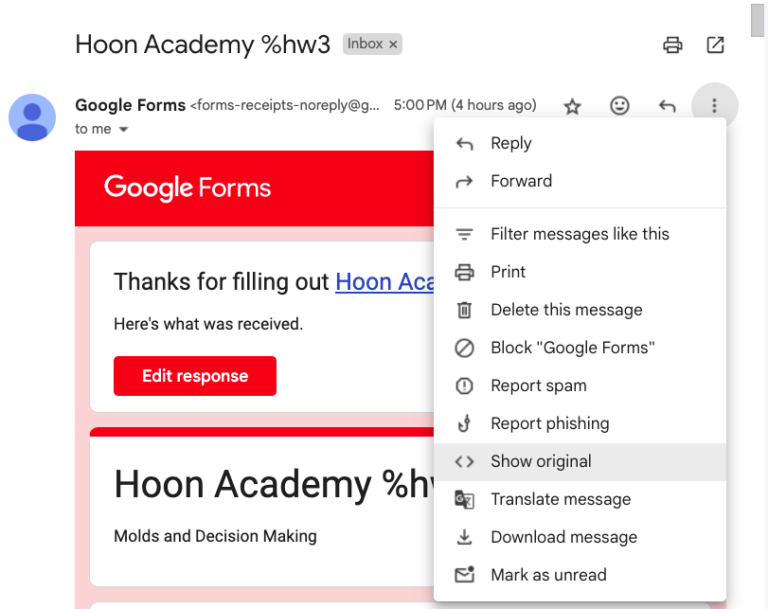Screen dimensions: 768x609
Task: Choose Forward in the menu
Action: coord(580,181)
